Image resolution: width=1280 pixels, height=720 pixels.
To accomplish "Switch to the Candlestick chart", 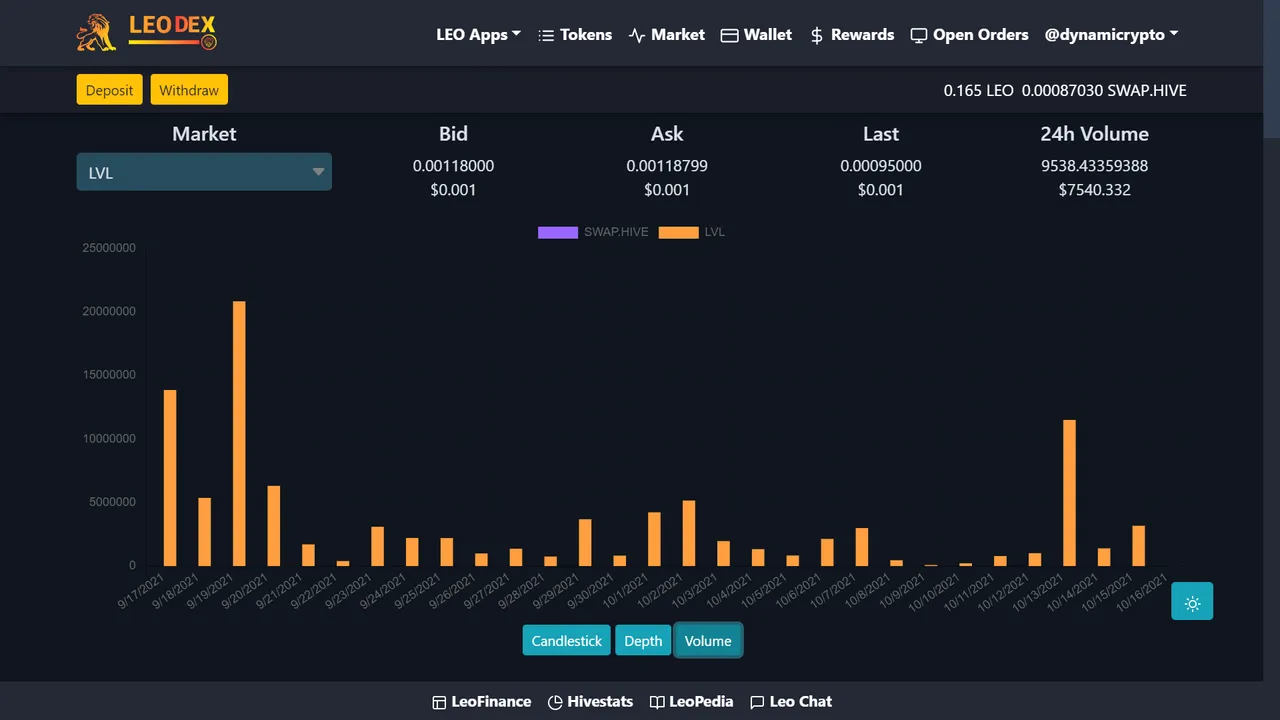I will pos(567,641).
